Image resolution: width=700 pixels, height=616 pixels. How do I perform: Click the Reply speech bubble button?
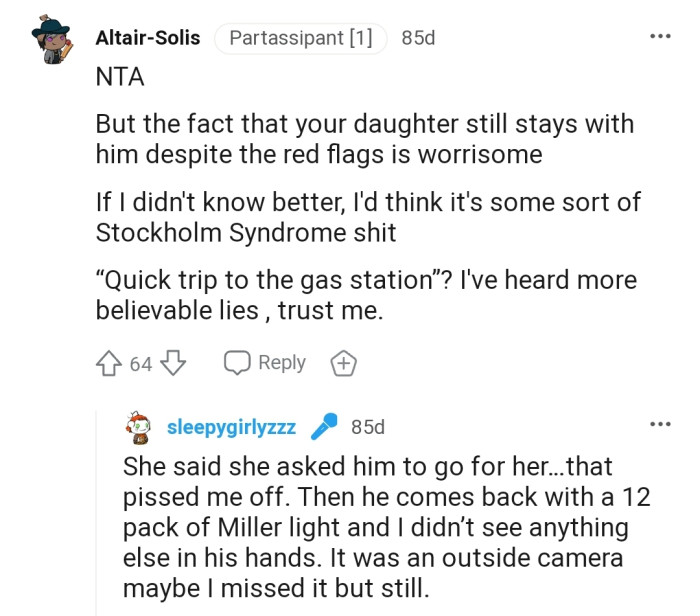(265, 363)
